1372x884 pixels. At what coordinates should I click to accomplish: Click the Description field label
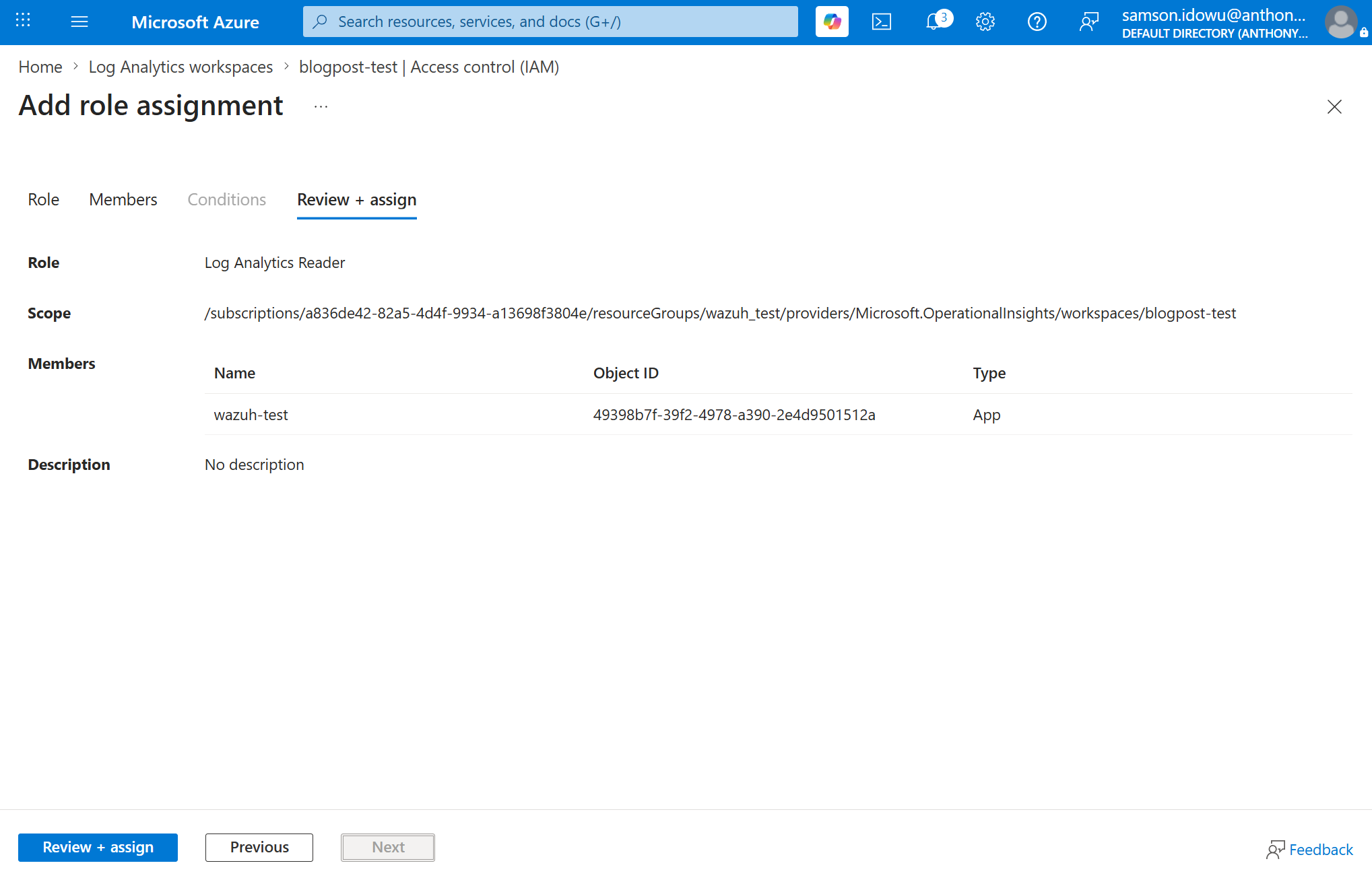pos(69,465)
